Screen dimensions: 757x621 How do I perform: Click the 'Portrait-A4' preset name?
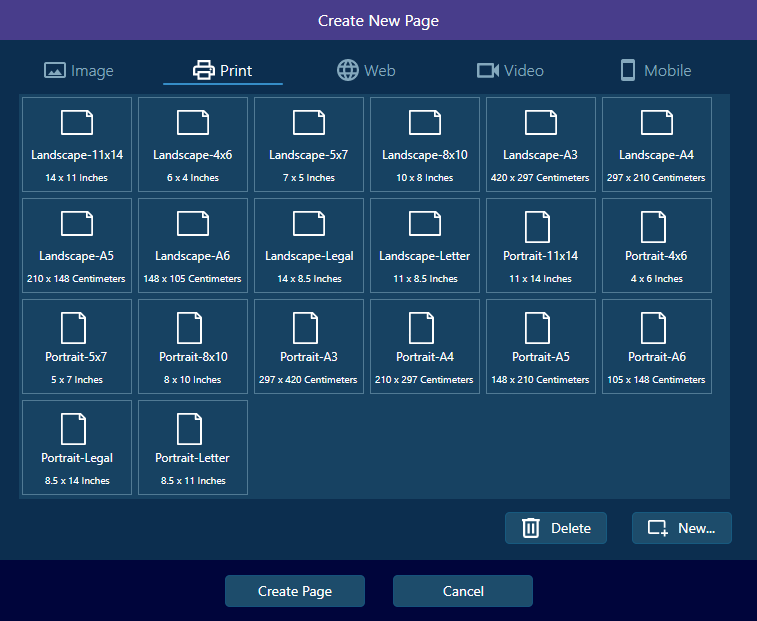point(425,357)
